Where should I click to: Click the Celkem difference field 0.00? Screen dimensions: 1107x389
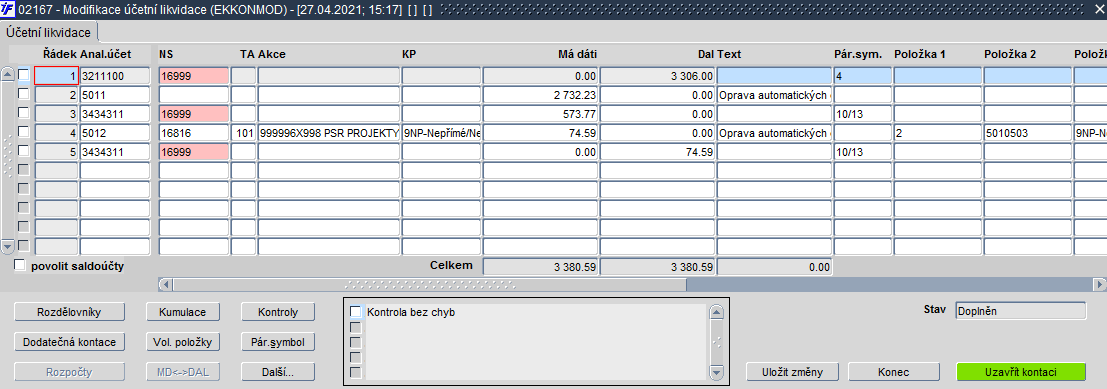[774, 267]
